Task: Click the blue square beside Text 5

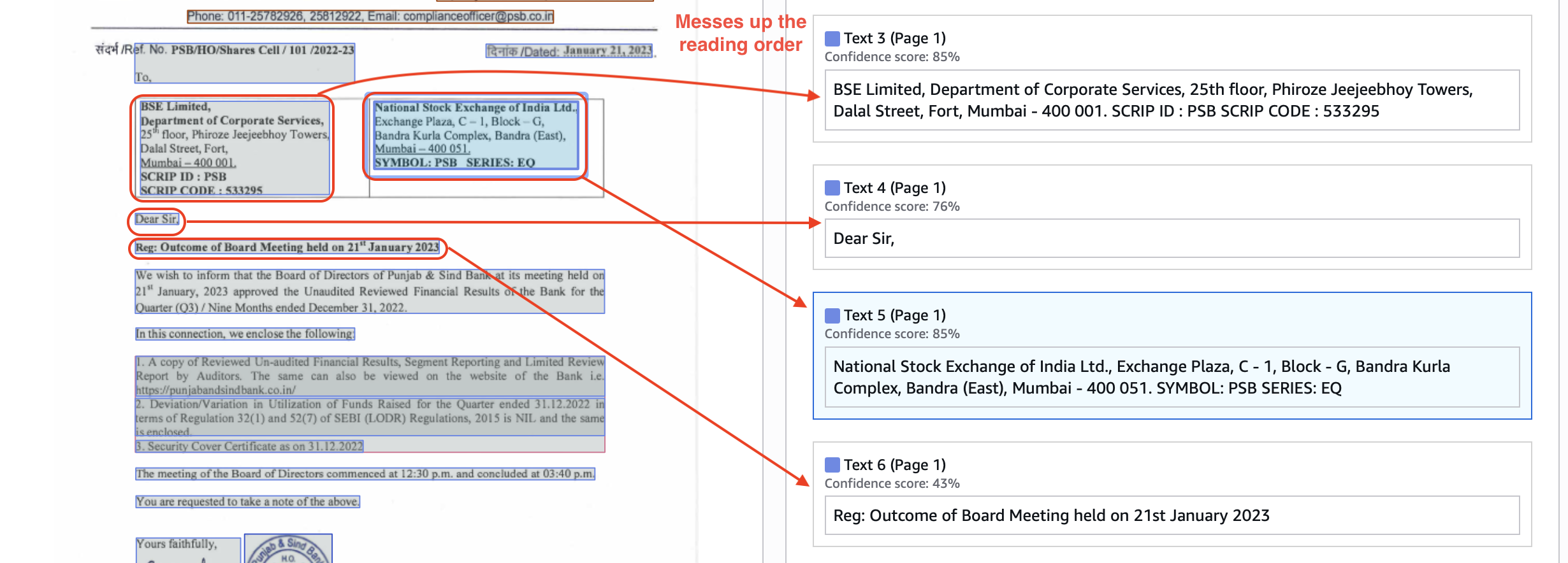Action: (x=832, y=315)
